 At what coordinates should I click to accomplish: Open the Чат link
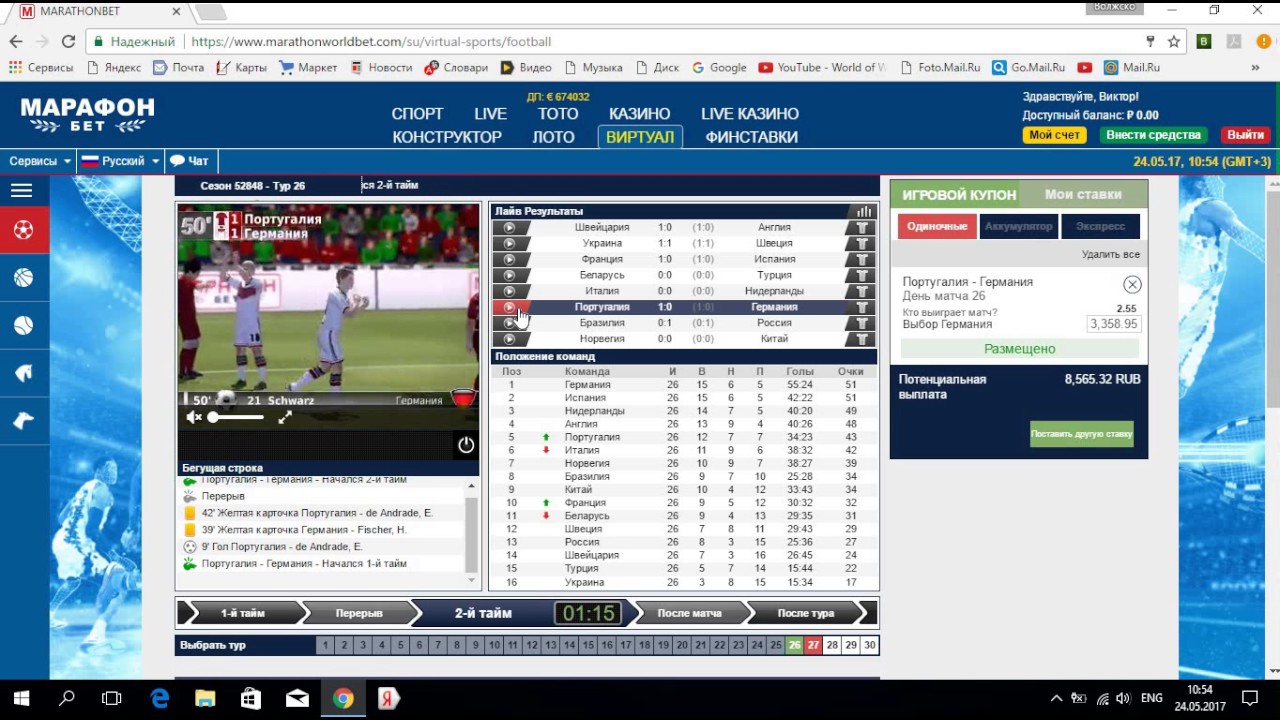(190, 161)
